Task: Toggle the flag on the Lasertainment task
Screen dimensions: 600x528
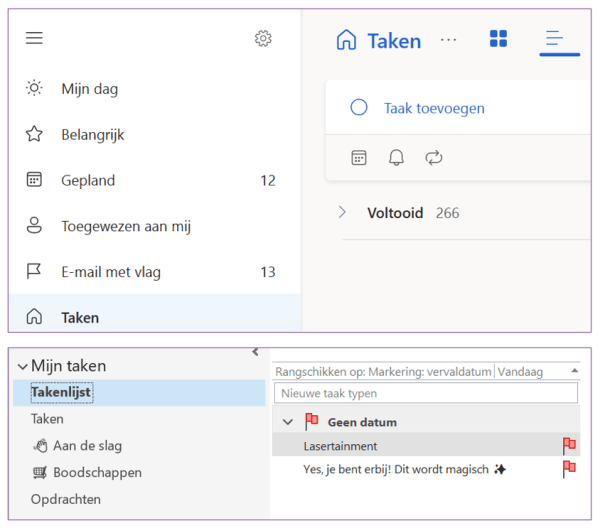Action: click(x=569, y=446)
